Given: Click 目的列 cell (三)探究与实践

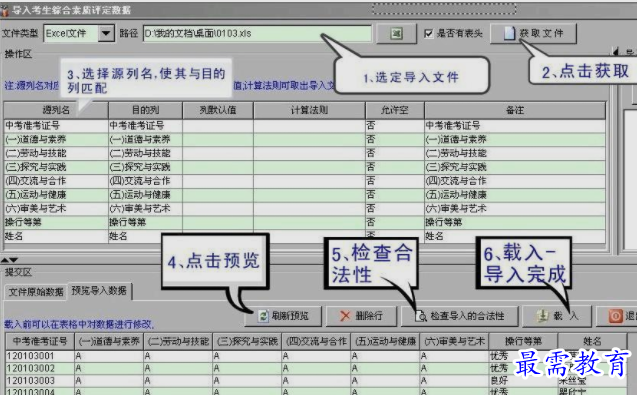Looking at the screenshot, I should point(145,167).
